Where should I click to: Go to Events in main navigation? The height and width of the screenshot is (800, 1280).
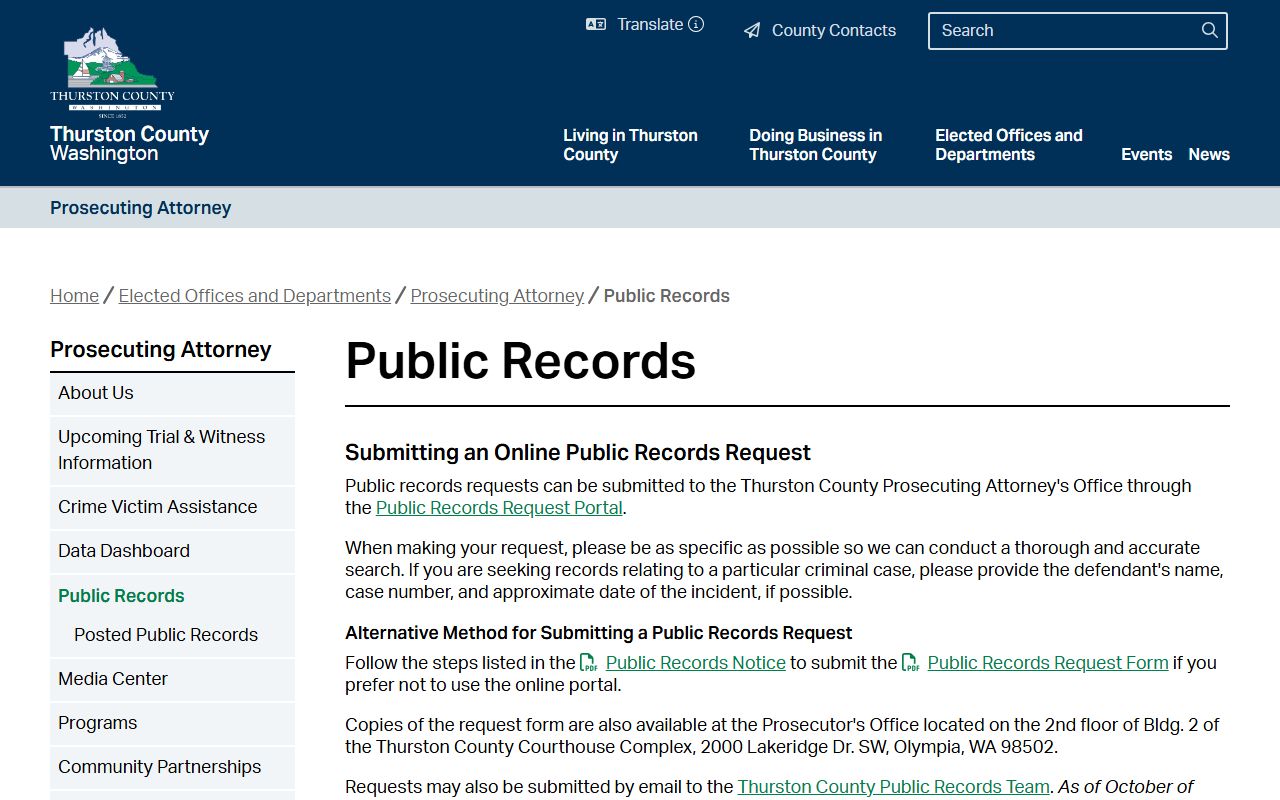(1146, 154)
